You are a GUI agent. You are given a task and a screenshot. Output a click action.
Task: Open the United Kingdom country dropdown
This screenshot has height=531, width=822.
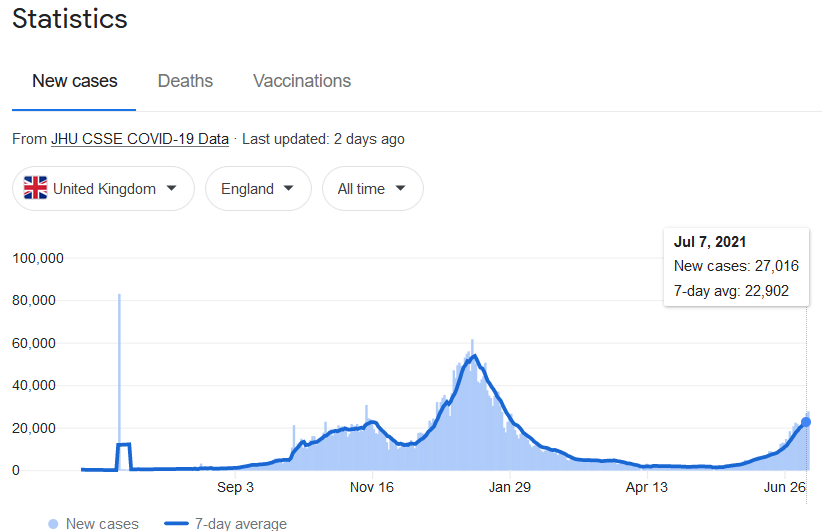[x=103, y=188]
